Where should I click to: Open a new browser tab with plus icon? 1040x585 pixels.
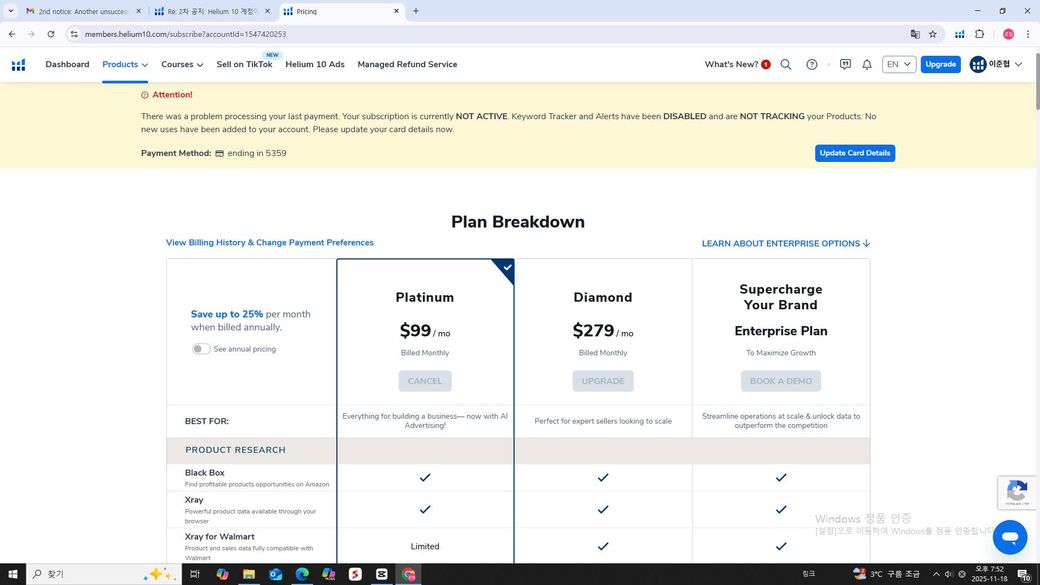[x=416, y=11]
